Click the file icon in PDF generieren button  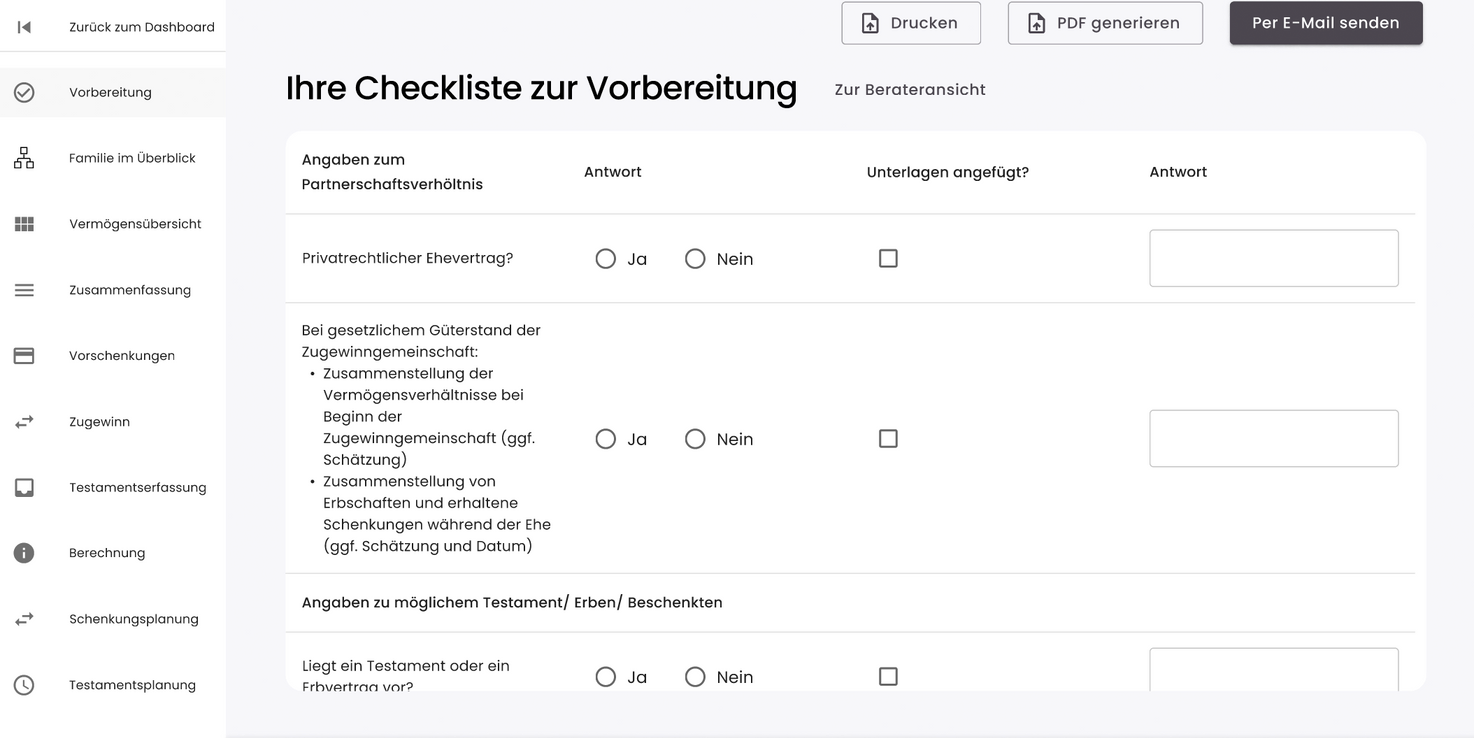click(x=1037, y=23)
